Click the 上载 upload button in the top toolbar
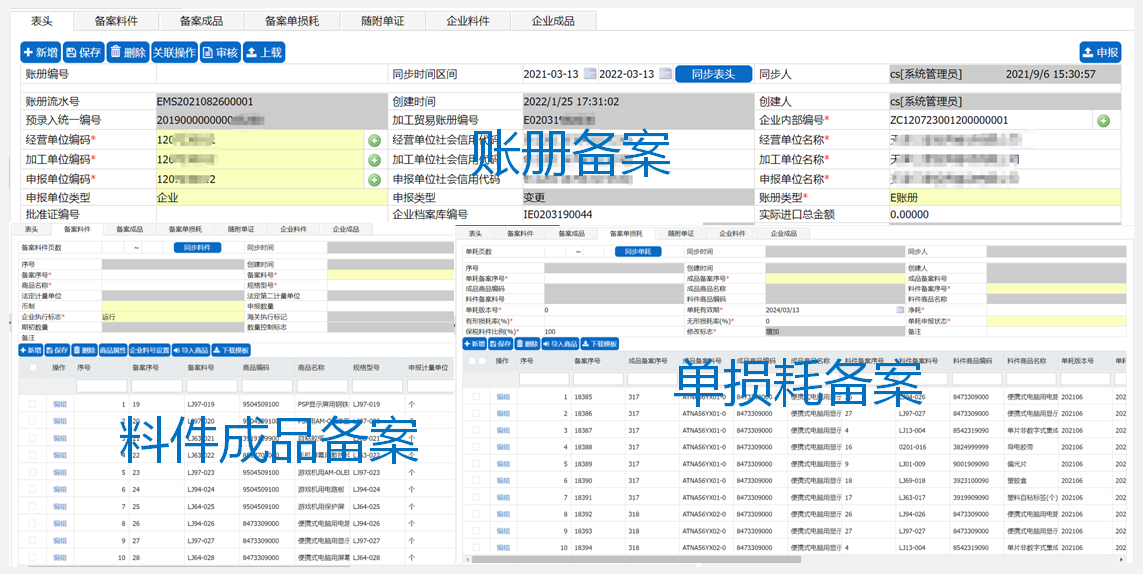This screenshot has height=574, width=1143. click(263, 52)
